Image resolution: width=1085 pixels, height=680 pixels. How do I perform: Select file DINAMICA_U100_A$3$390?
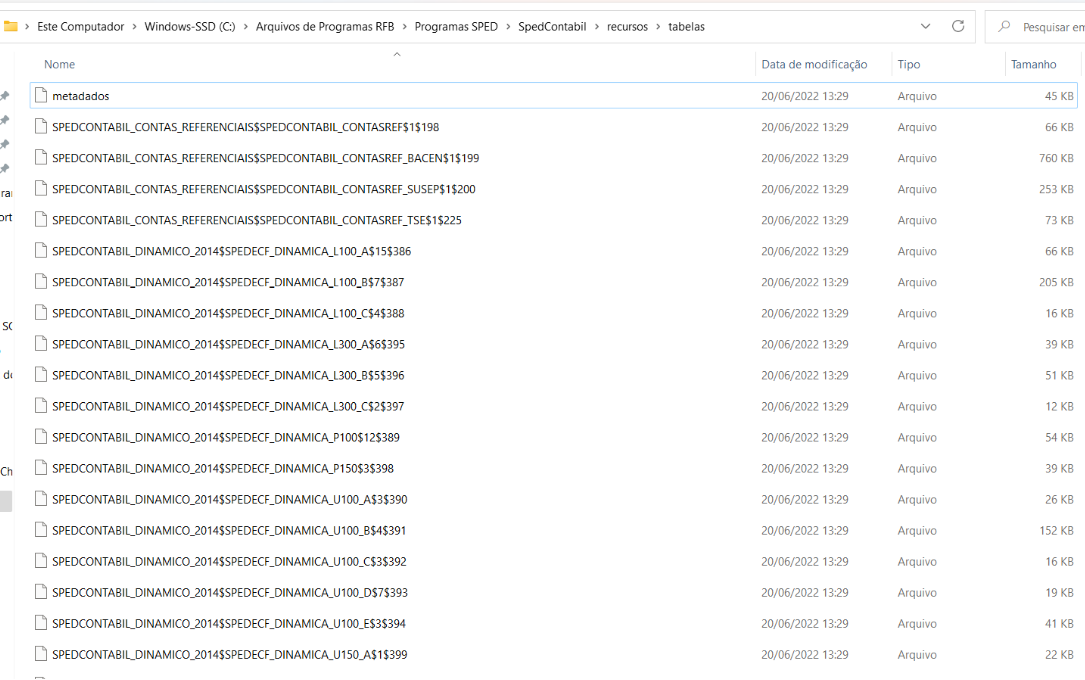(x=230, y=501)
